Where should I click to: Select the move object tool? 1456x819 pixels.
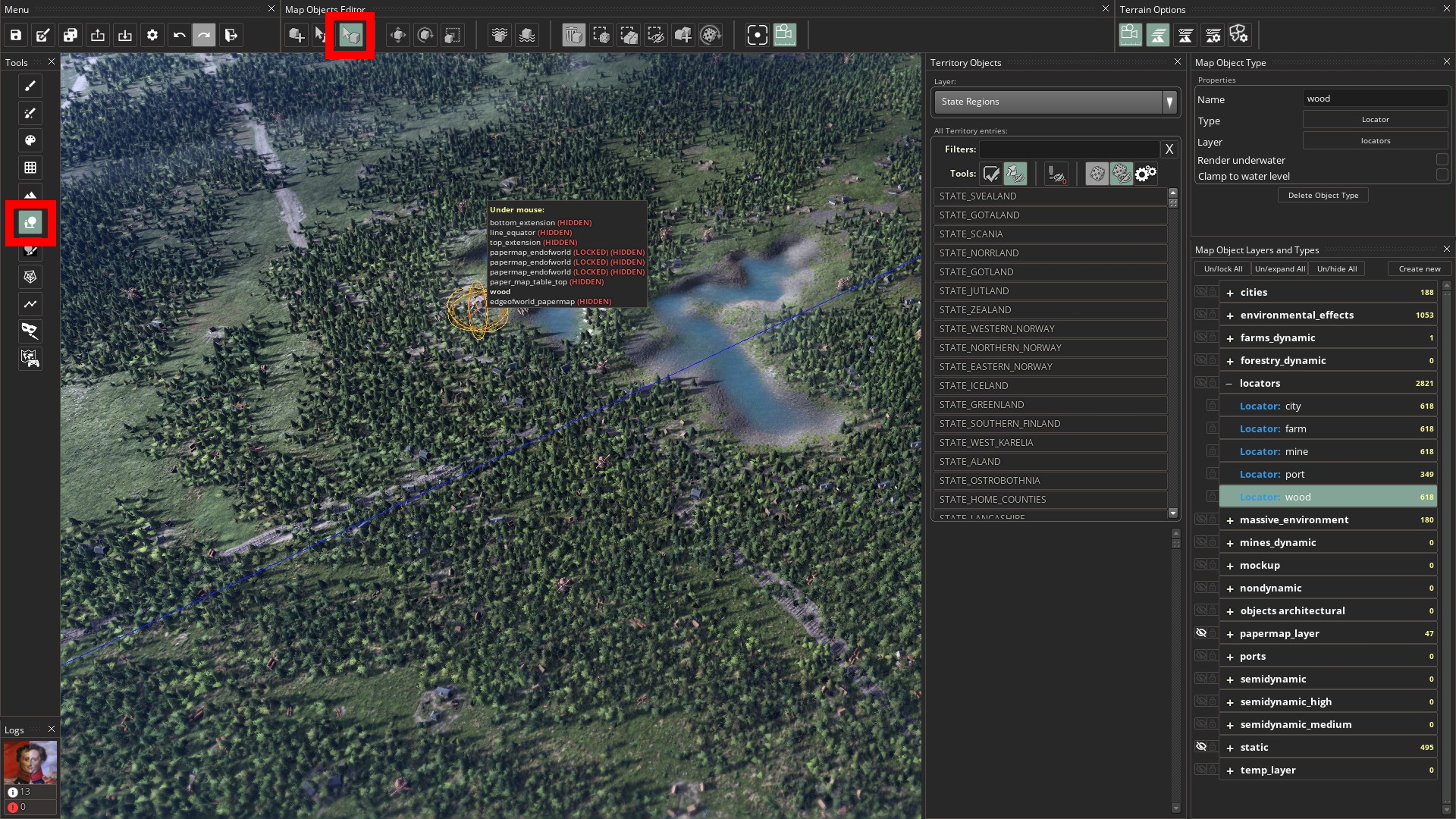point(397,35)
